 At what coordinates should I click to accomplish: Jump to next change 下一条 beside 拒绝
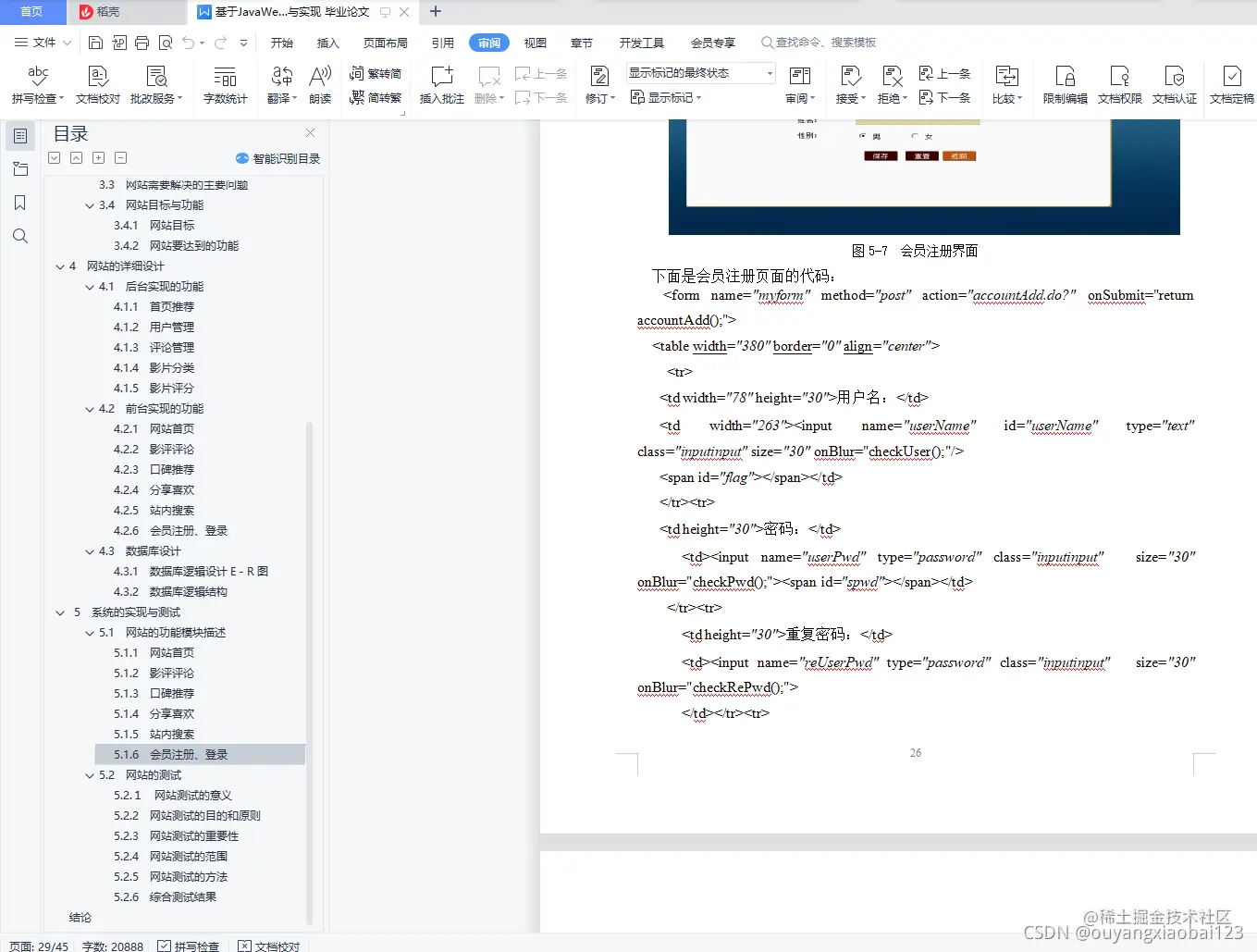pos(944,97)
